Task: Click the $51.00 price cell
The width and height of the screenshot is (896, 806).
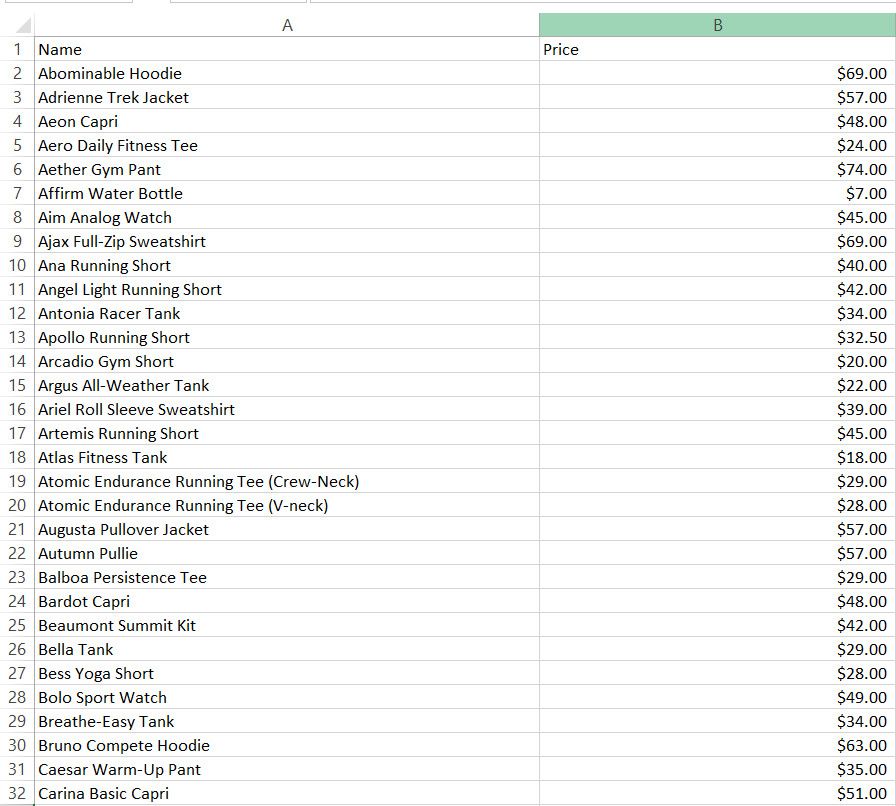Action: tap(717, 793)
